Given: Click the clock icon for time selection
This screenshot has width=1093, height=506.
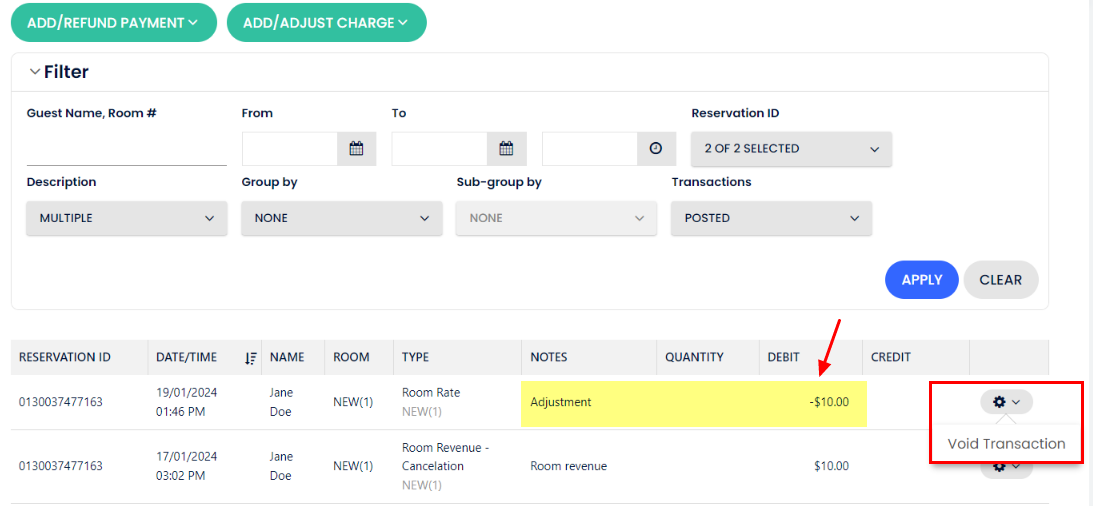Looking at the screenshot, I should point(655,149).
